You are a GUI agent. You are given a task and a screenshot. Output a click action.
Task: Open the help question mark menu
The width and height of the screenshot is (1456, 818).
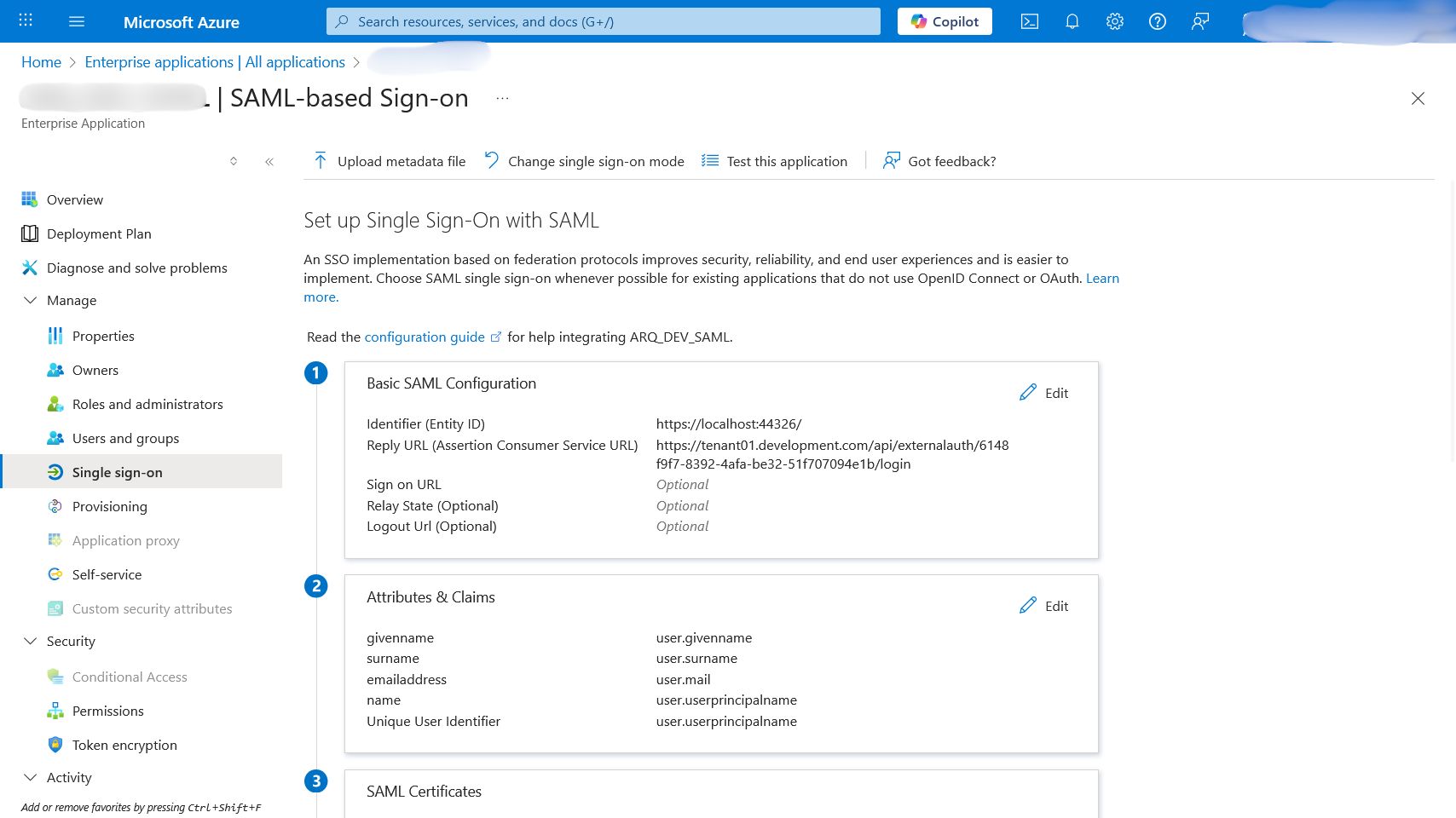pos(1158,21)
